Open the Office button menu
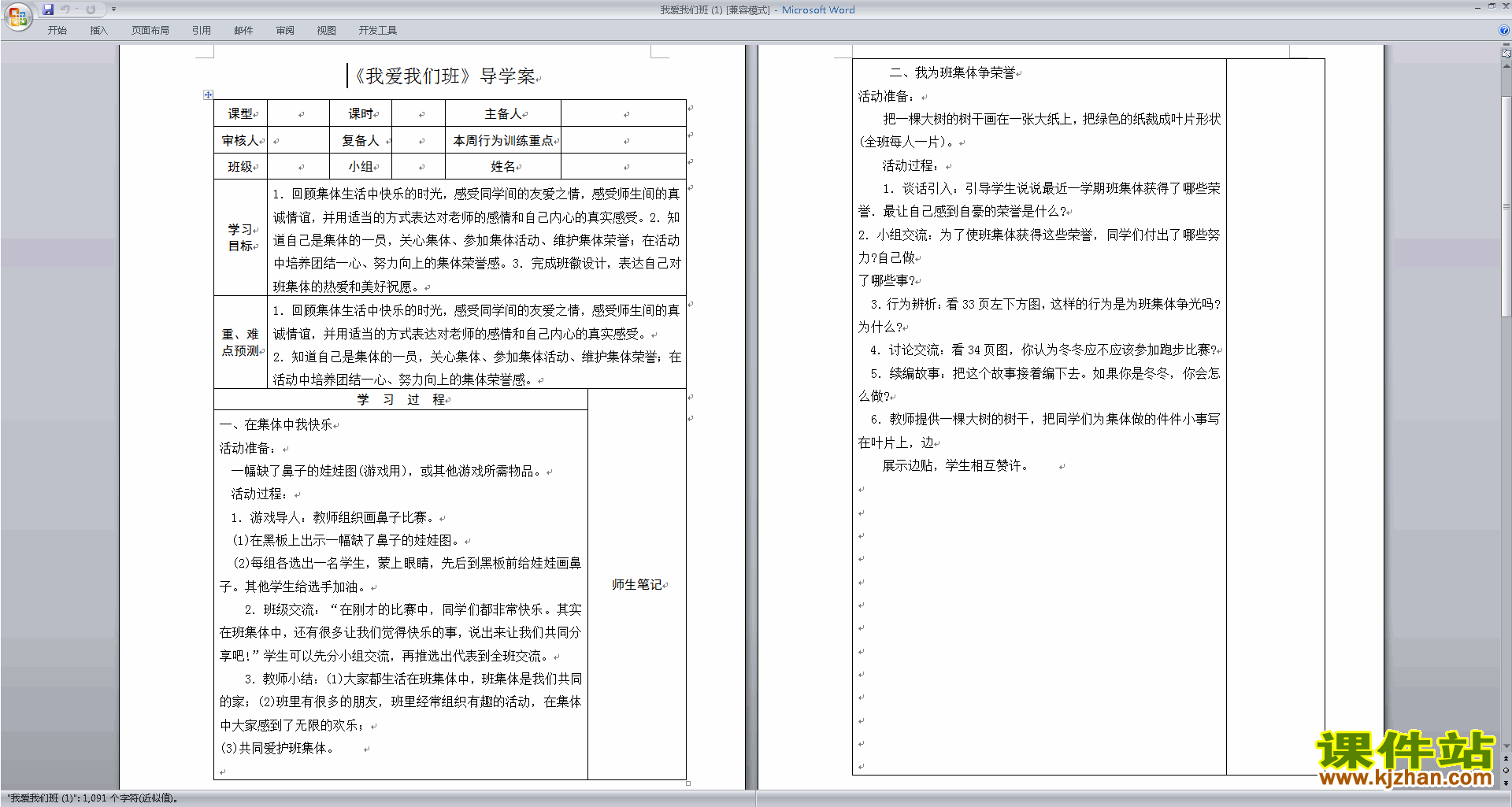This screenshot has width=1512, height=807. point(17,16)
